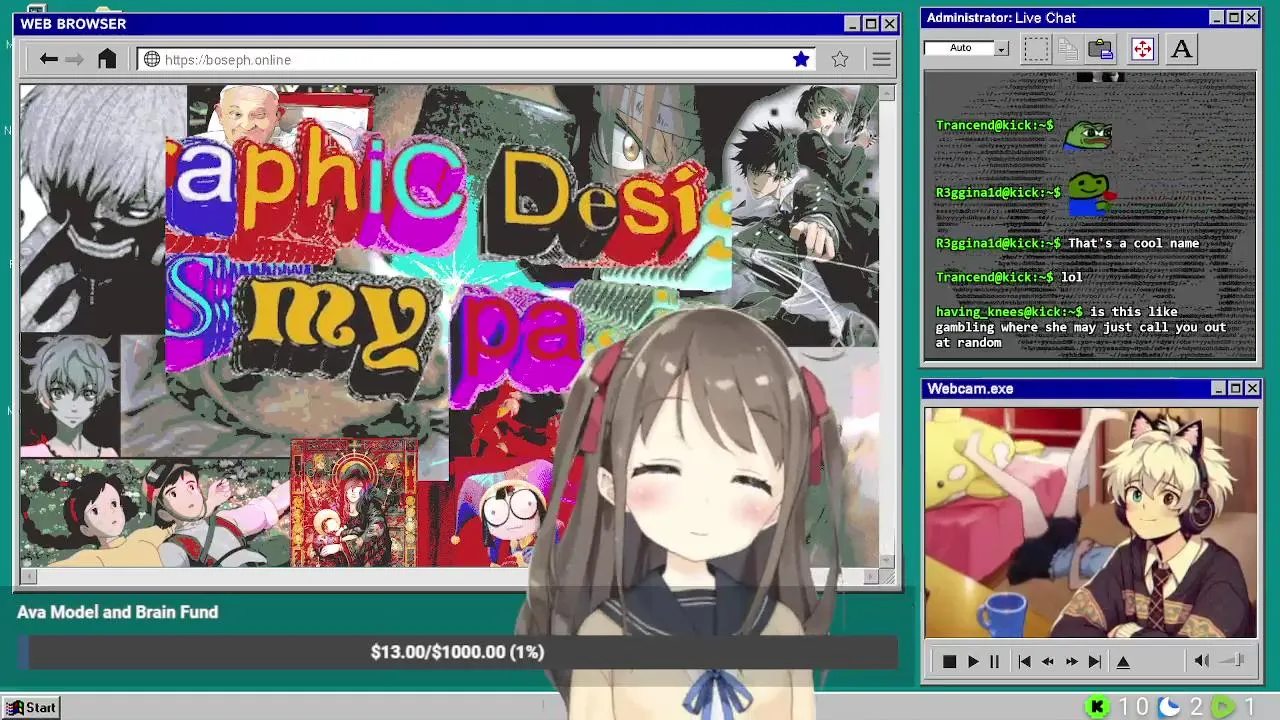The height and width of the screenshot is (720, 1280).
Task: Click Trancend's pepe emote message
Action: click(1087, 134)
